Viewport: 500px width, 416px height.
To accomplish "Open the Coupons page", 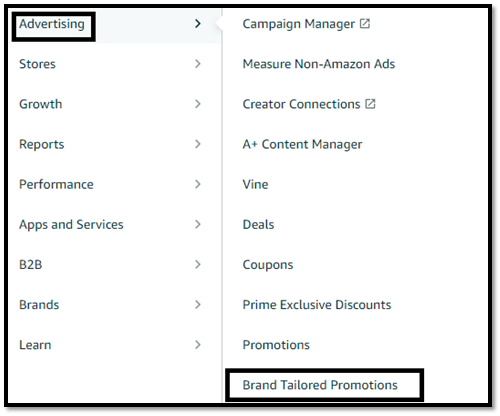I will pos(268,265).
